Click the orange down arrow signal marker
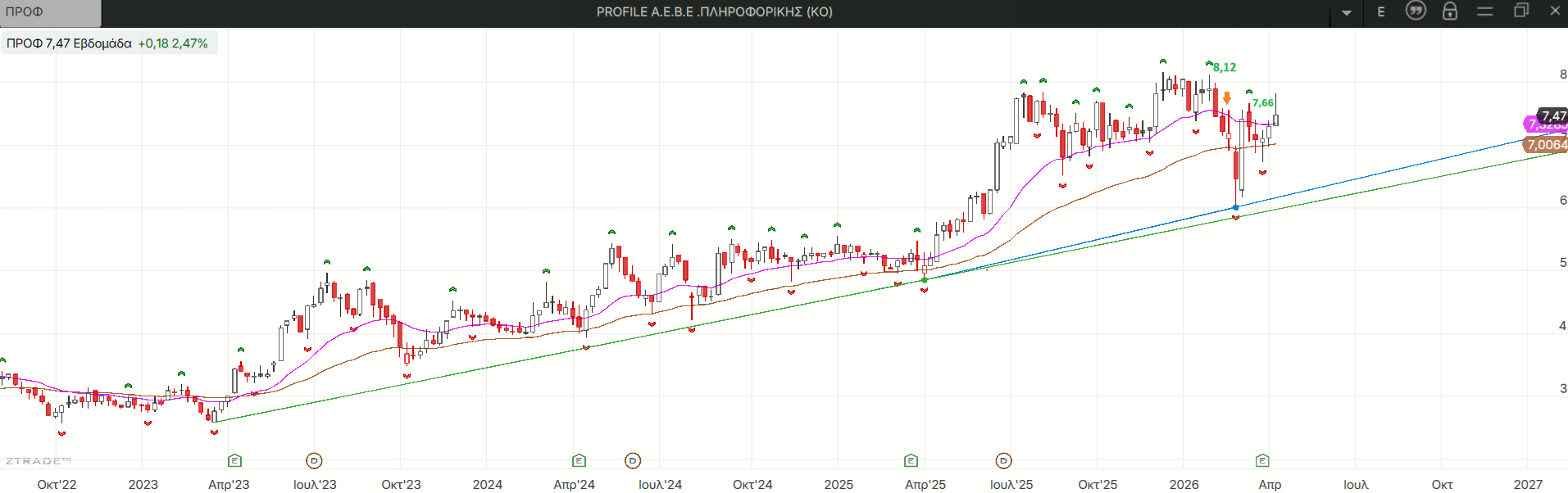The width and height of the screenshot is (1568, 493). point(1227,98)
